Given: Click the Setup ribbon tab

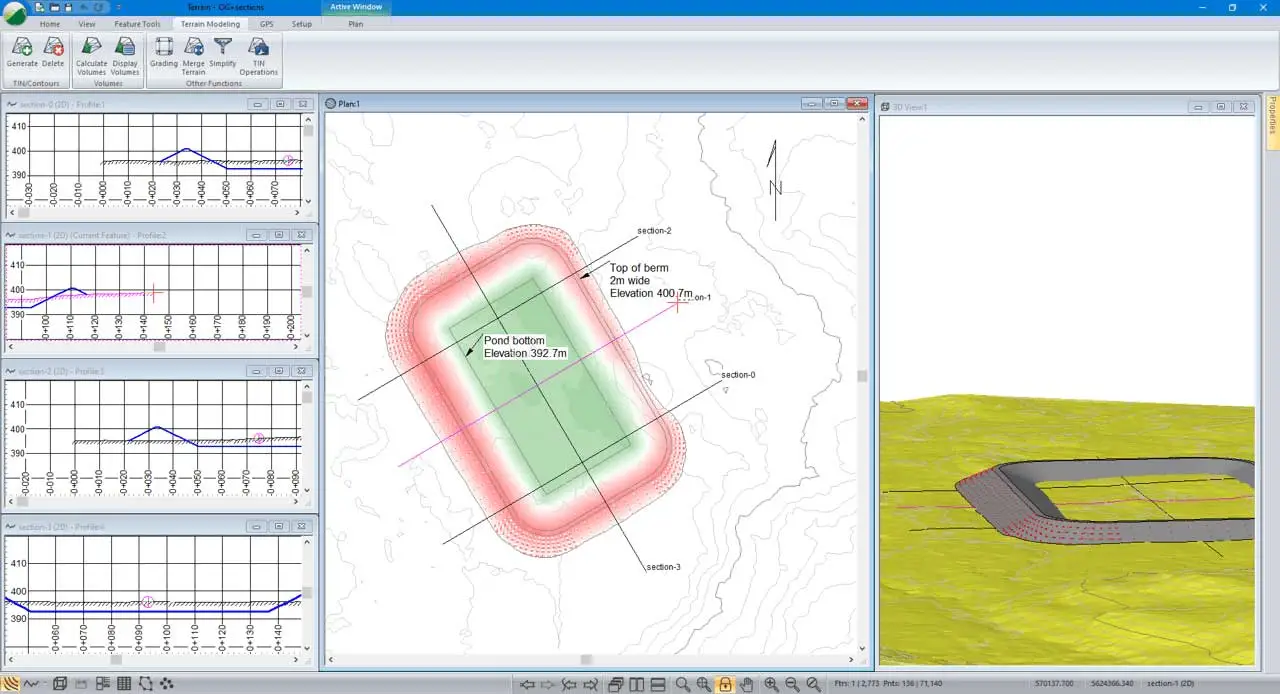Looking at the screenshot, I should point(301,24).
